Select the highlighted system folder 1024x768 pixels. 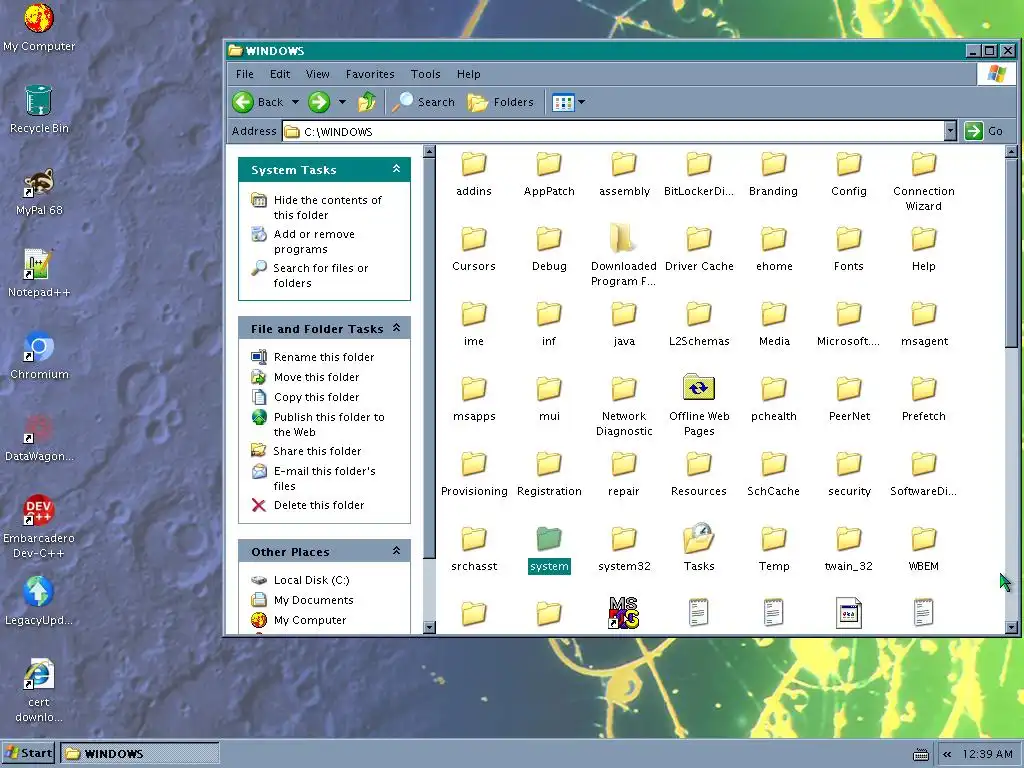point(549,550)
